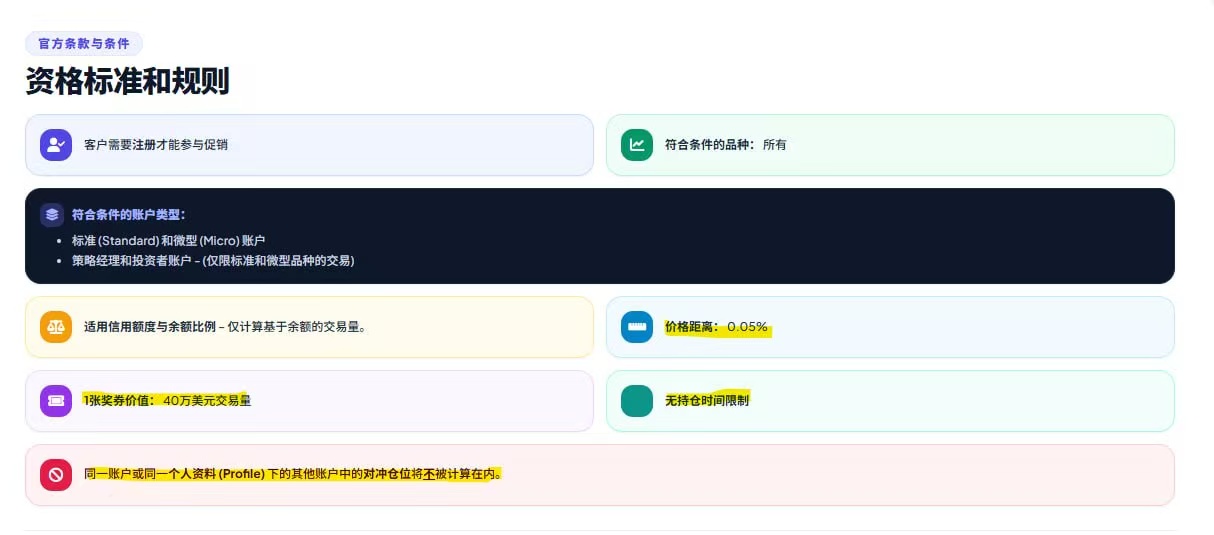Click the purple user registration icon
This screenshot has width=1214, height=535.
[x=56, y=145]
